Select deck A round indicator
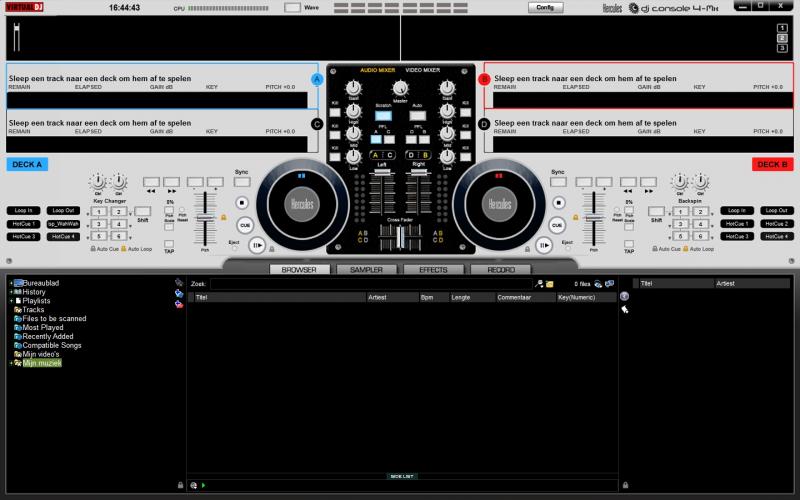This screenshot has width=800, height=500. point(317,79)
